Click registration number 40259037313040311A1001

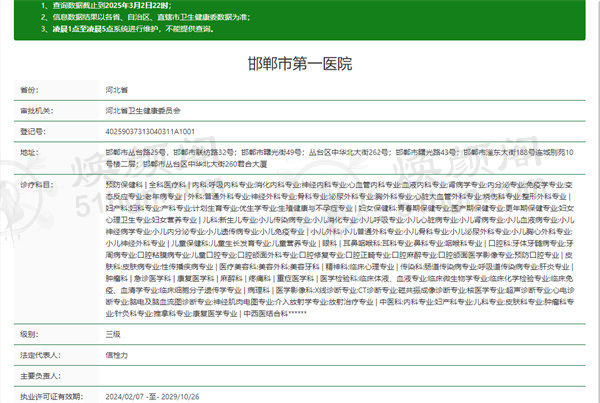point(150,132)
